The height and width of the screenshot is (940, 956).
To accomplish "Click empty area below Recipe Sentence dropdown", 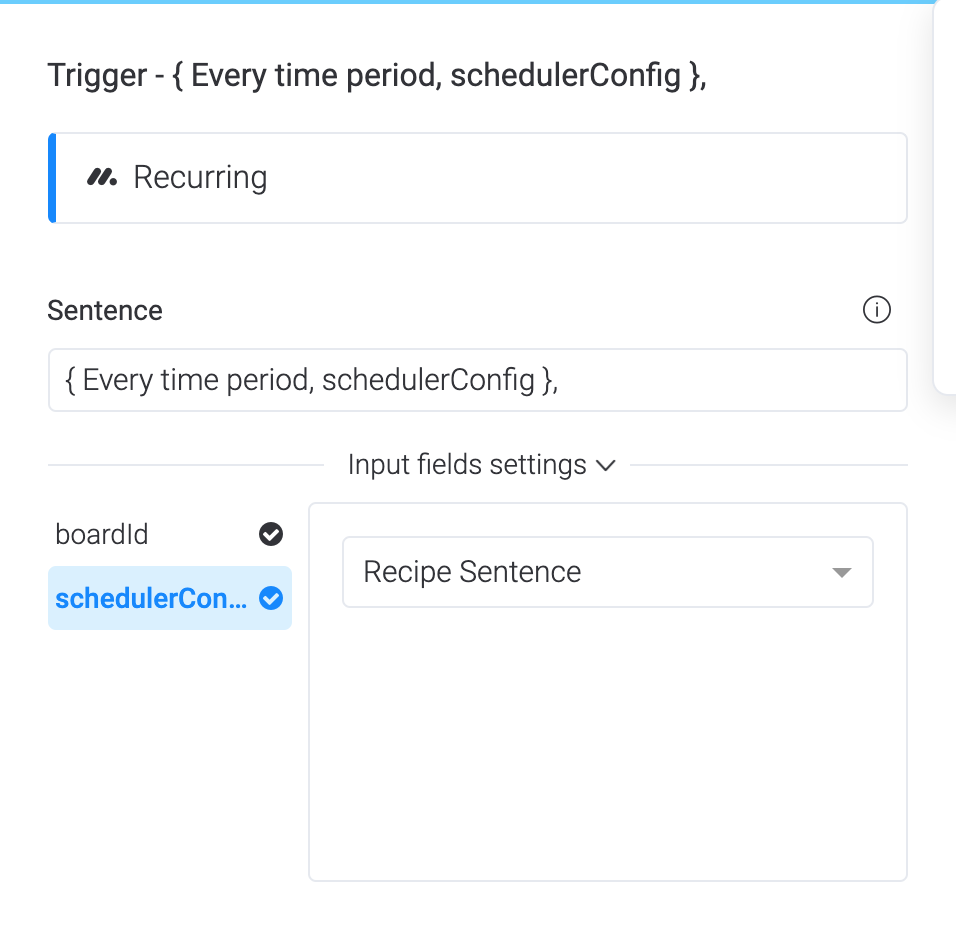I will (608, 744).
